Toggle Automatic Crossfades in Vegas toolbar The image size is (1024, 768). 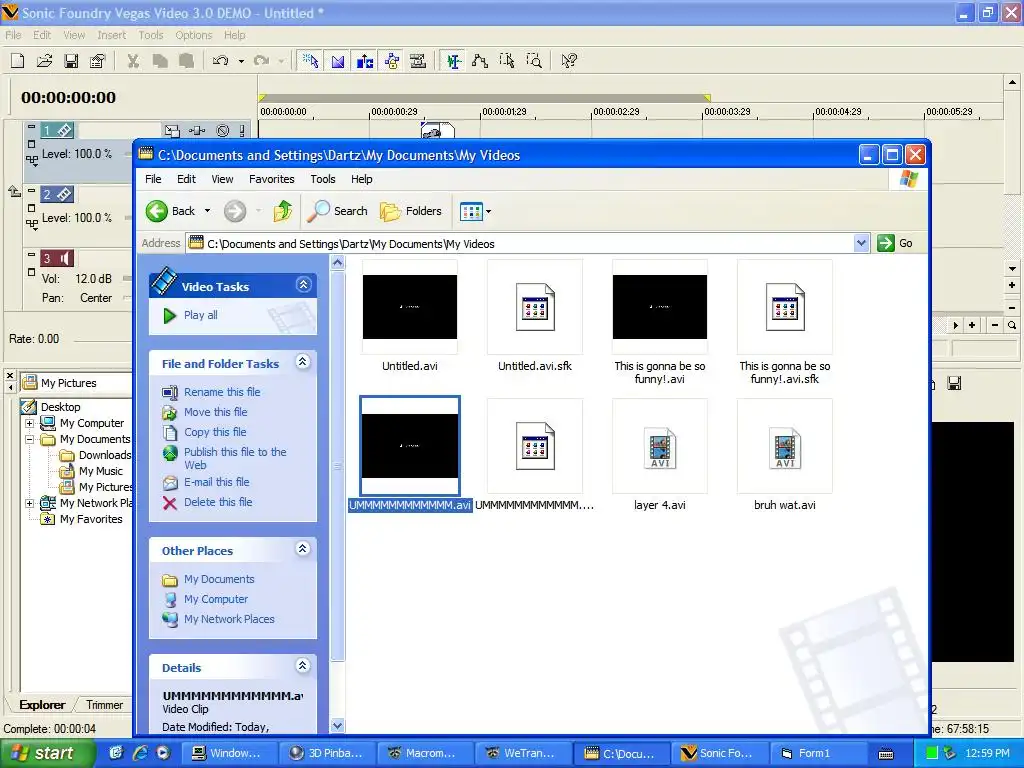pyautogui.click(x=338, y=61)
